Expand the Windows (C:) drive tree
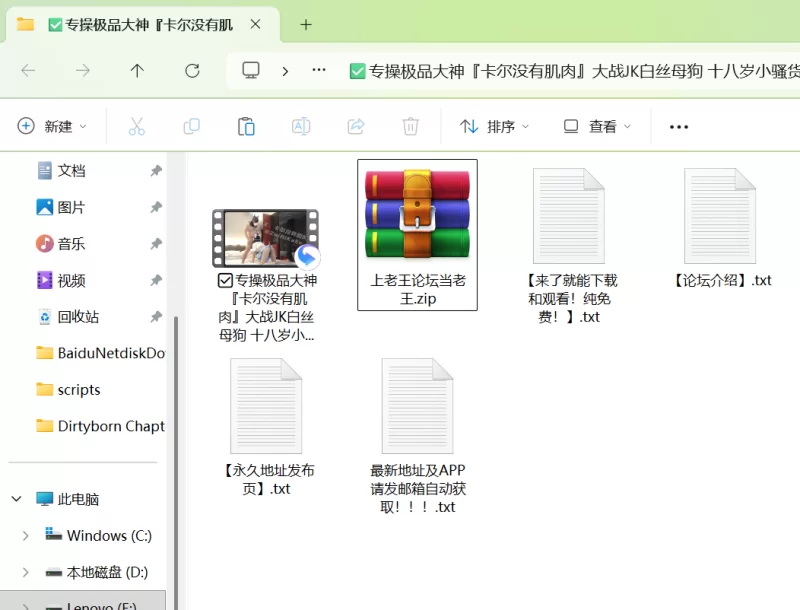Image resolution: width=800 pixels, height=610 pixels. pyautogui.click(x=25, y=536)
